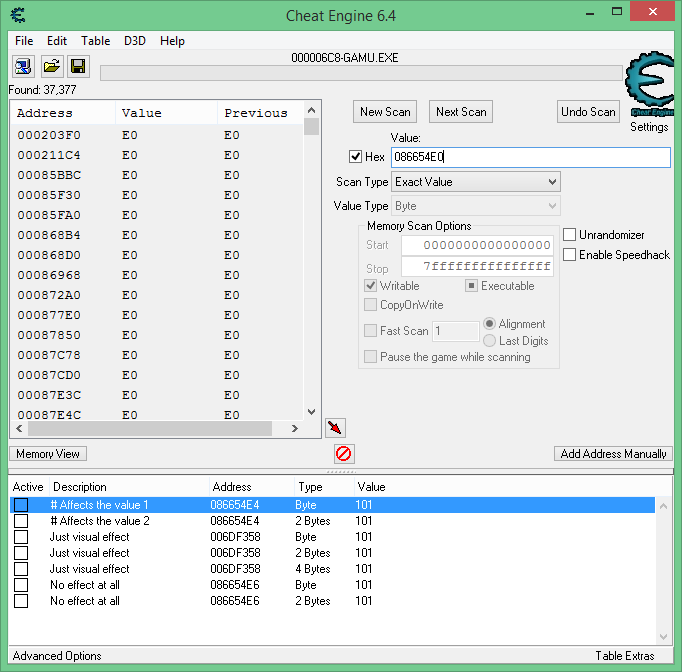Open the Table menu
This screenshot has height=672, width=682.
tap(96, 41)
